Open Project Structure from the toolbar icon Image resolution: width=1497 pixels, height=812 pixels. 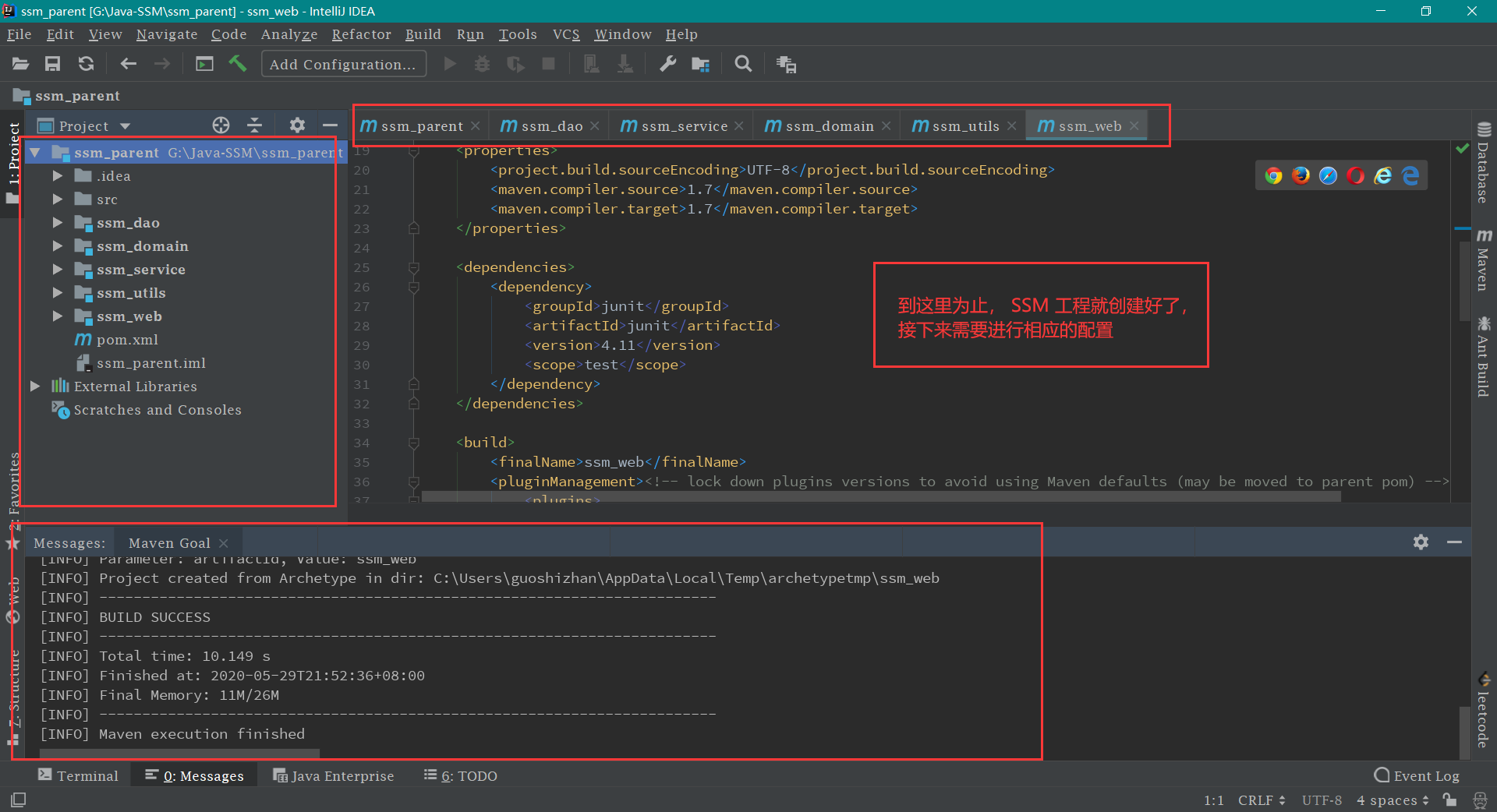pyautogui.click(x=701, y=64)
